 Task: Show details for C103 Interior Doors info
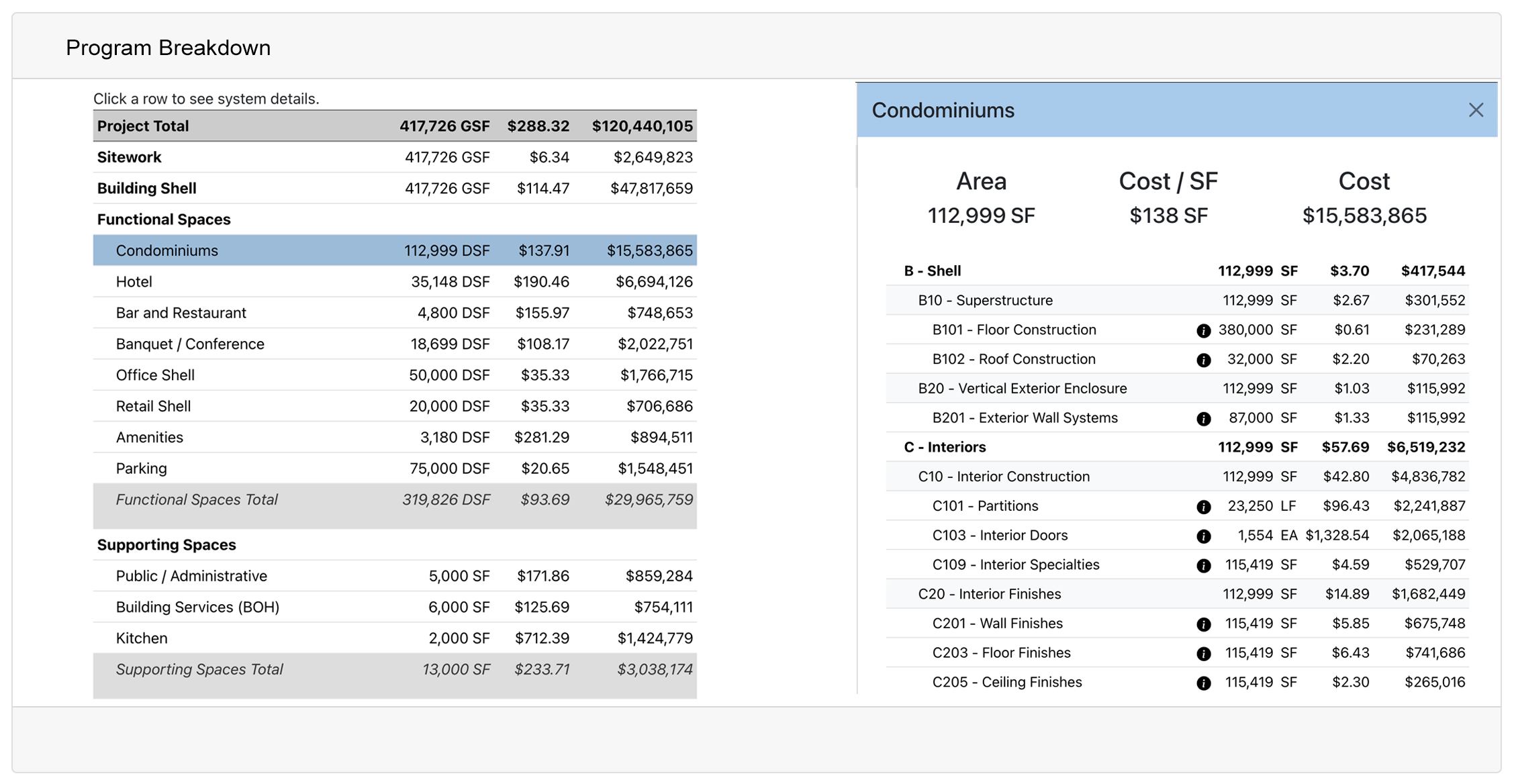[x=1204, y=535]
